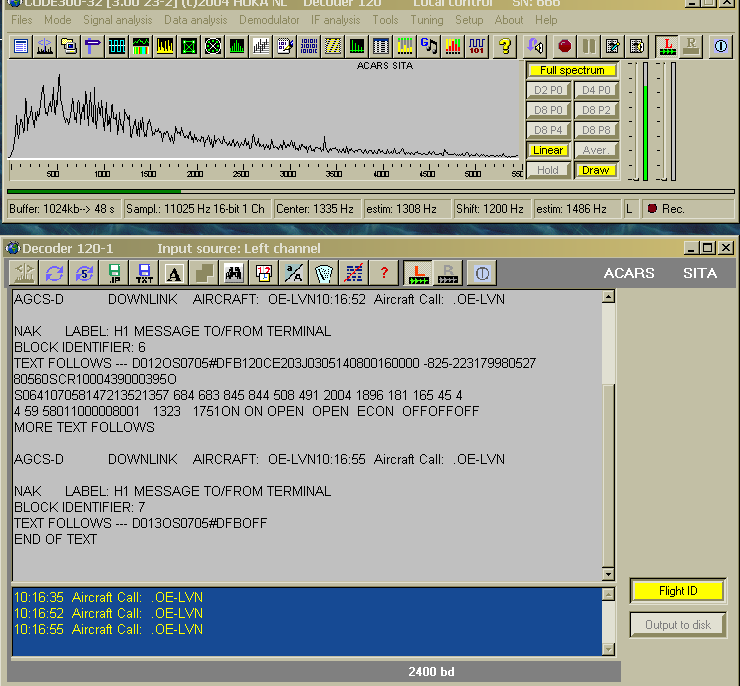Click the D4 P0 button
This screenshot has width=740, height=686.
click(x=596, y=90)
